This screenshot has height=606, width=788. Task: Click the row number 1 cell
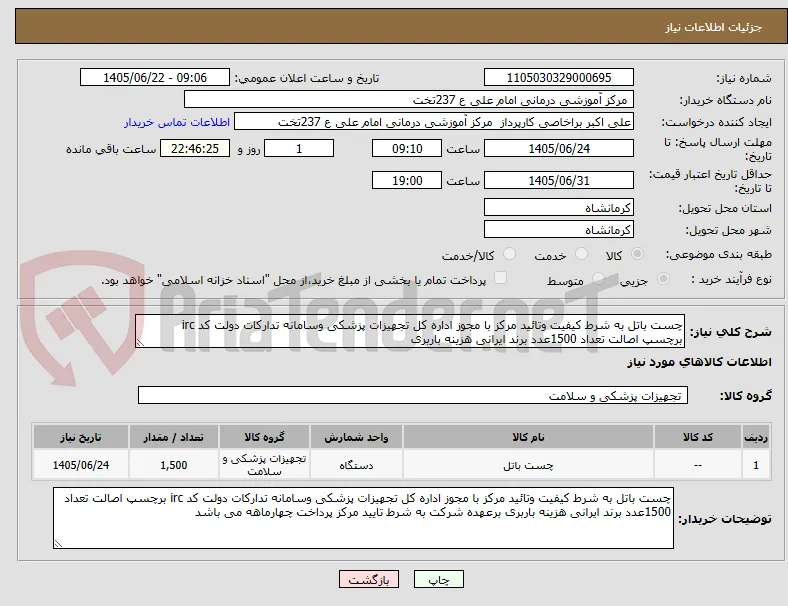(756, 465)
